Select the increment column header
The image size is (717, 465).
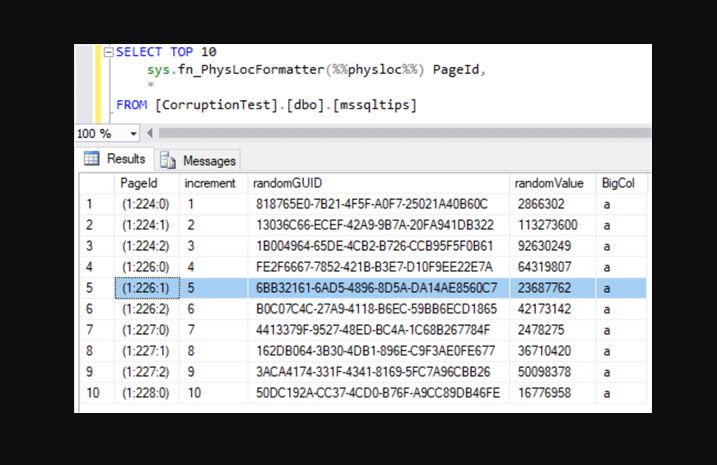pyautogui.click(x=213, y=183)
